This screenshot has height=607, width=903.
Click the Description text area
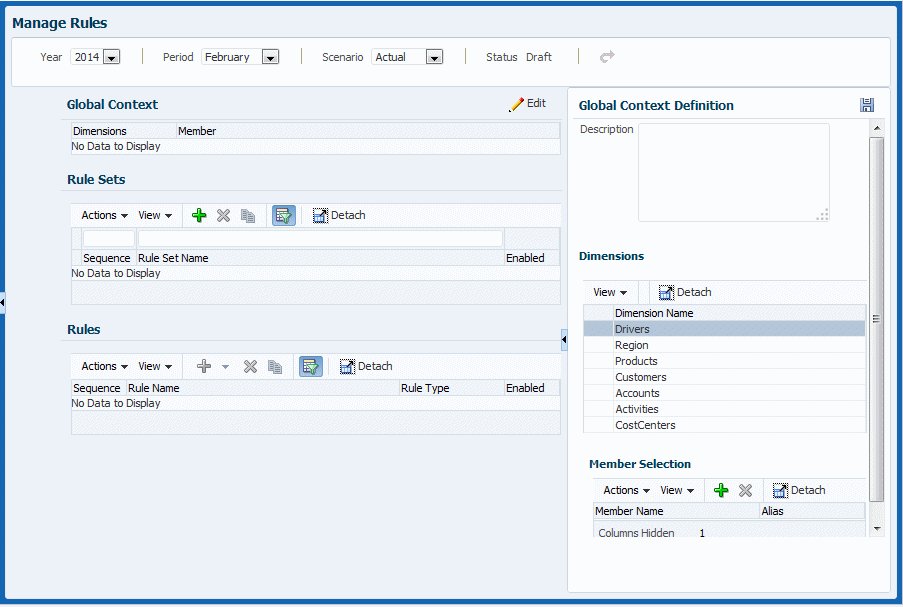click(x=734, y=172)
